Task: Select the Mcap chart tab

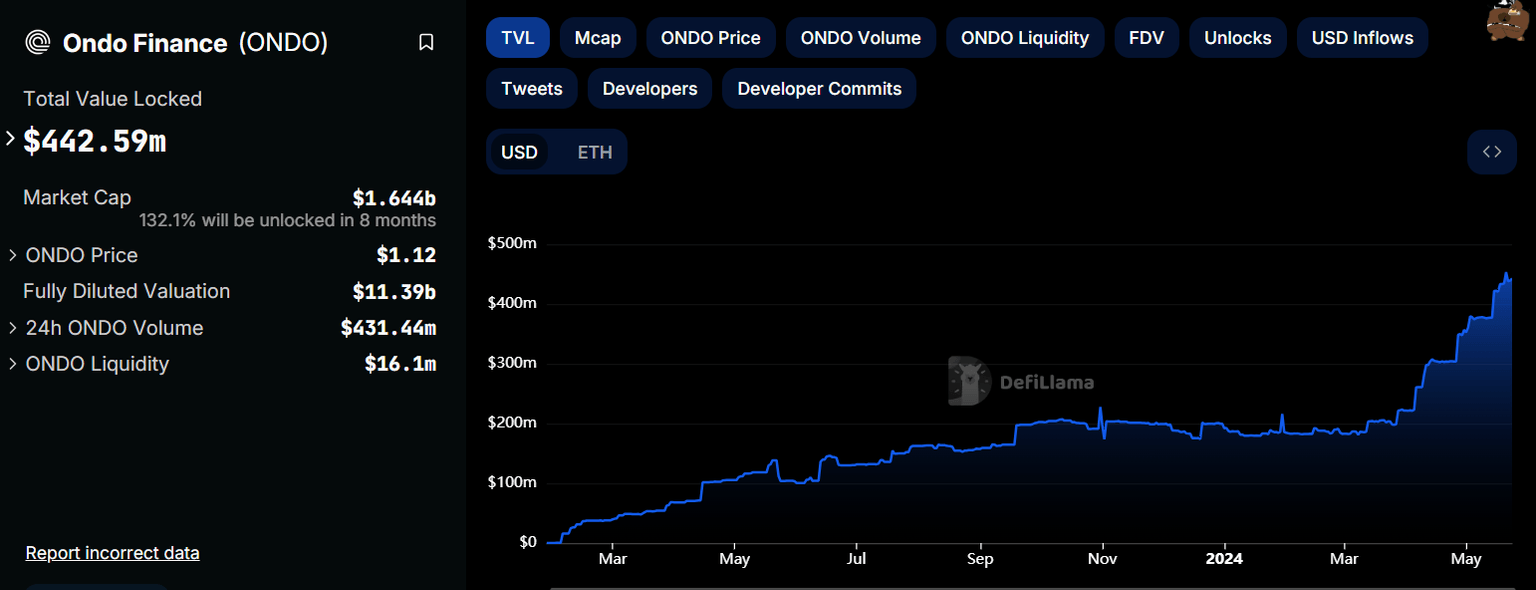Action: point(597,37)
